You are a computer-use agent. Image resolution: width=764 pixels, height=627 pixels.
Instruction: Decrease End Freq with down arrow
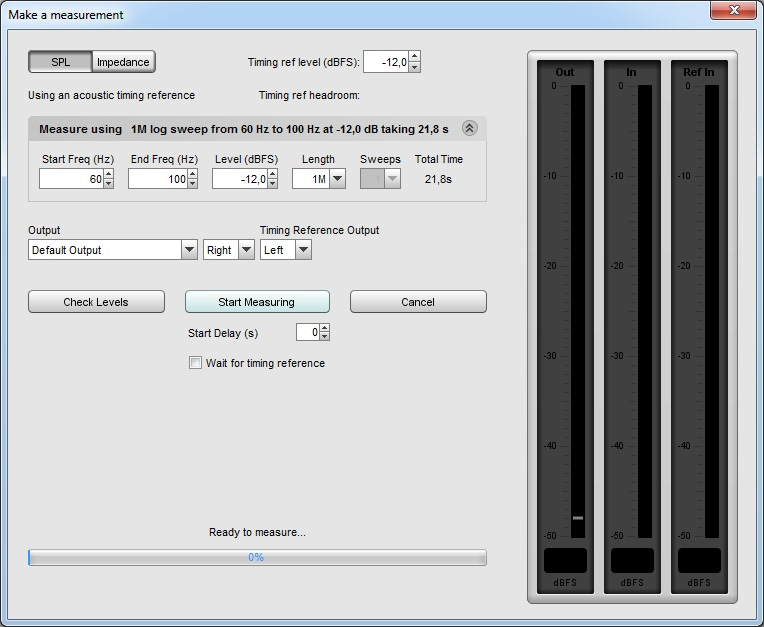point(192,184)
